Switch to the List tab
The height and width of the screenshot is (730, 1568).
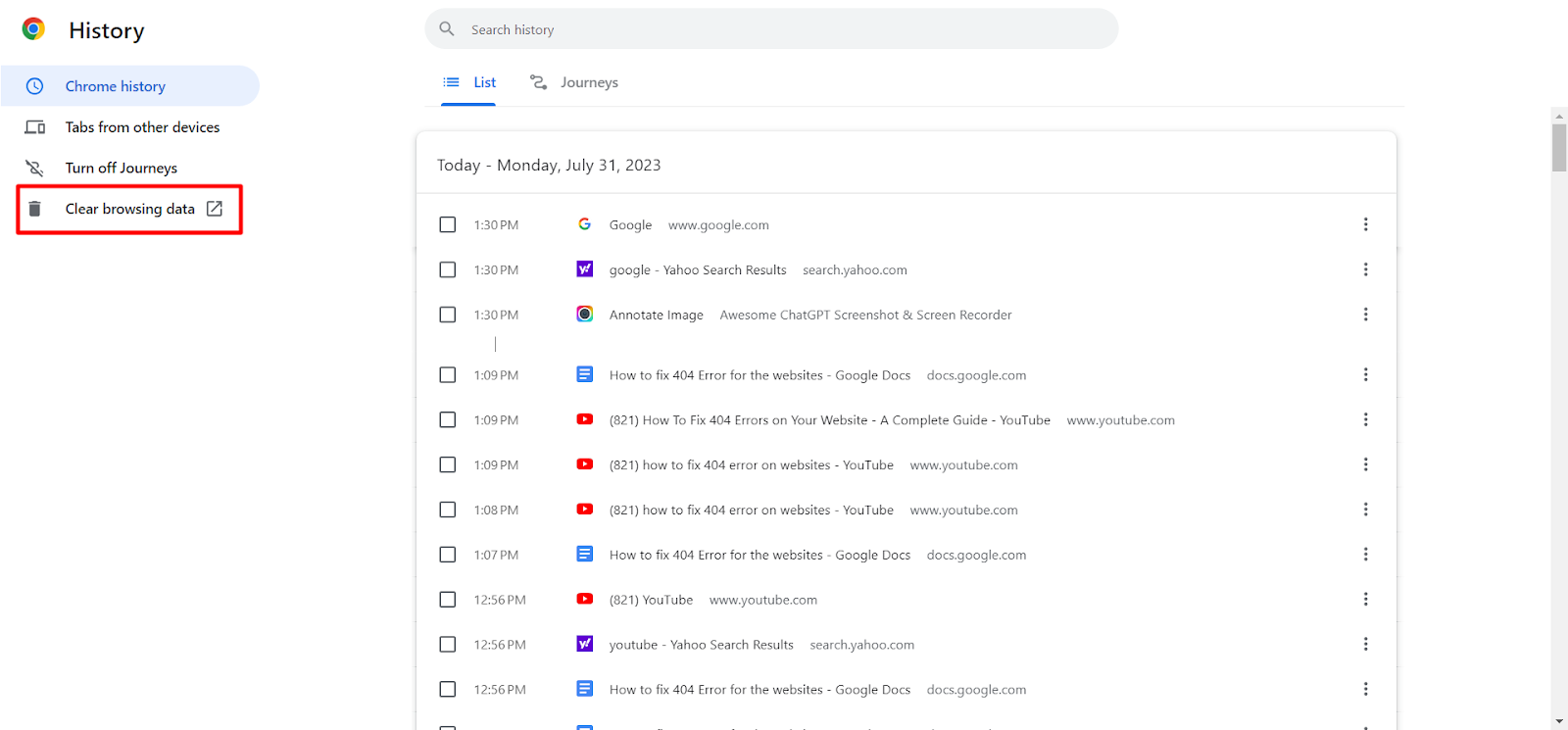coord(468,82)
